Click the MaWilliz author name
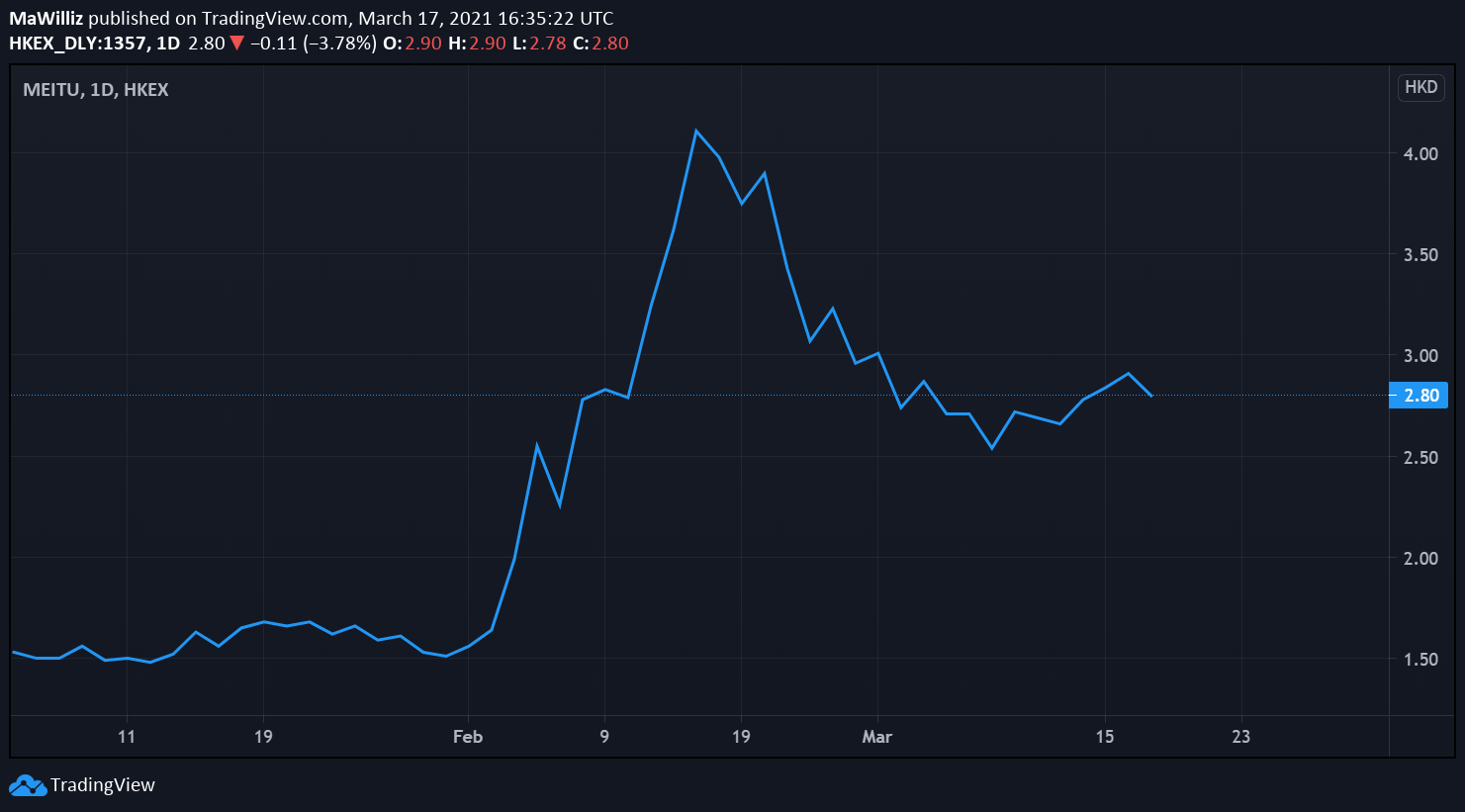This screenshot has width=1465, height=812. coord(46,18)
